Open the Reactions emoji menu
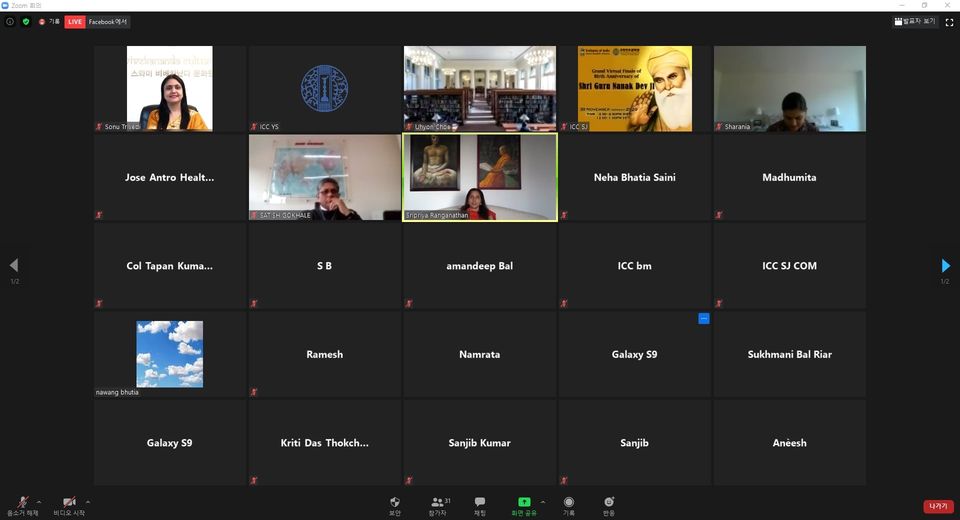Viewport: 960px width, 520px height. (x=609, y=503)
